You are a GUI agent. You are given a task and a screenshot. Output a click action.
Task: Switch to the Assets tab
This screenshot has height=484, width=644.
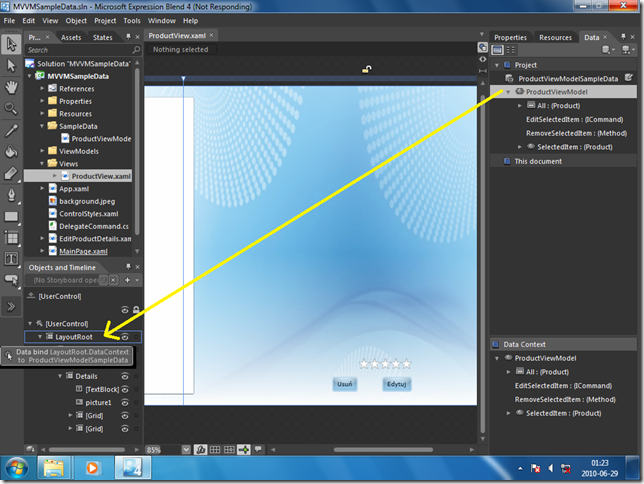[71, 37]
